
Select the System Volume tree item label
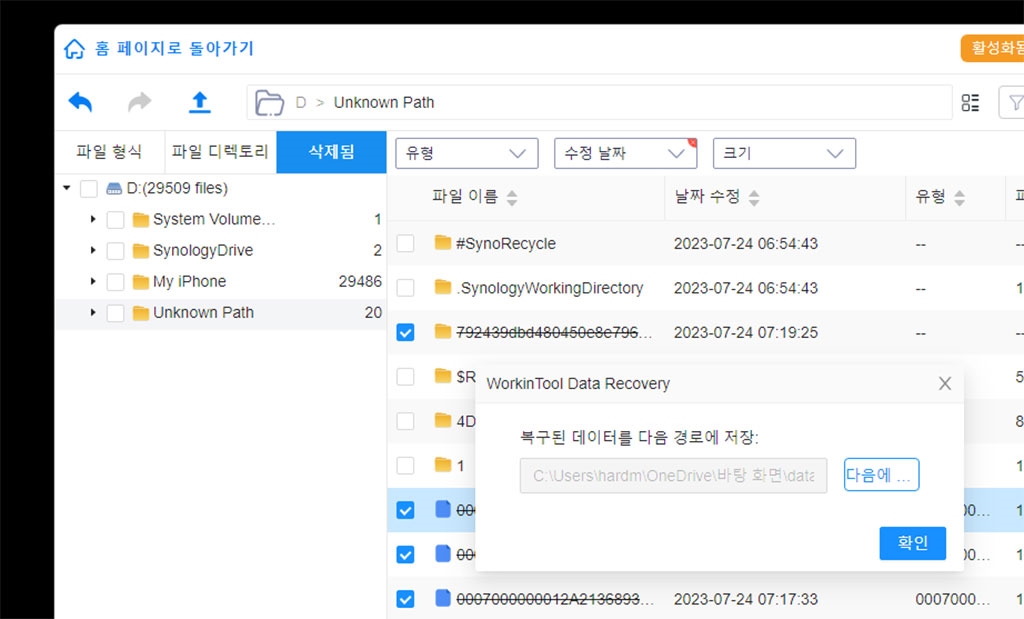point(214,219)
